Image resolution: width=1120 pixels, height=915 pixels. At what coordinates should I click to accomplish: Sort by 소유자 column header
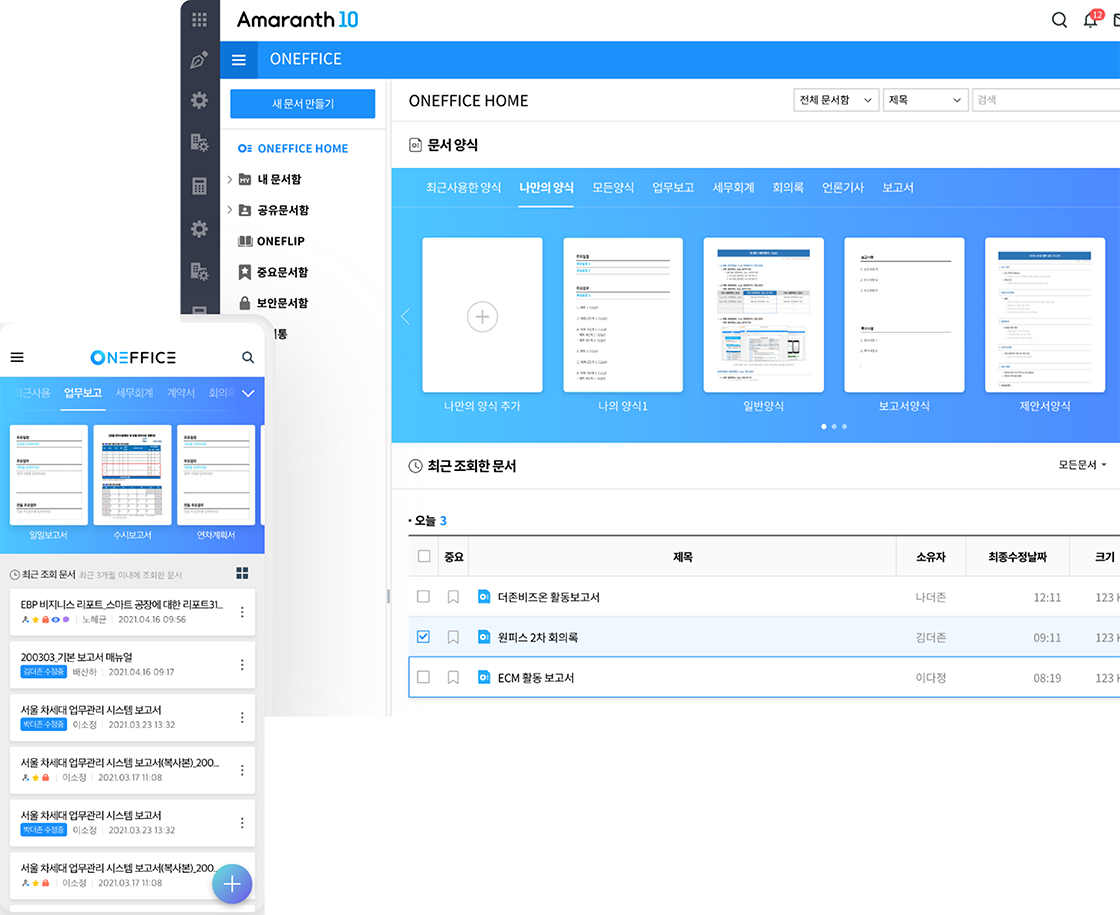tap(931, 556)
